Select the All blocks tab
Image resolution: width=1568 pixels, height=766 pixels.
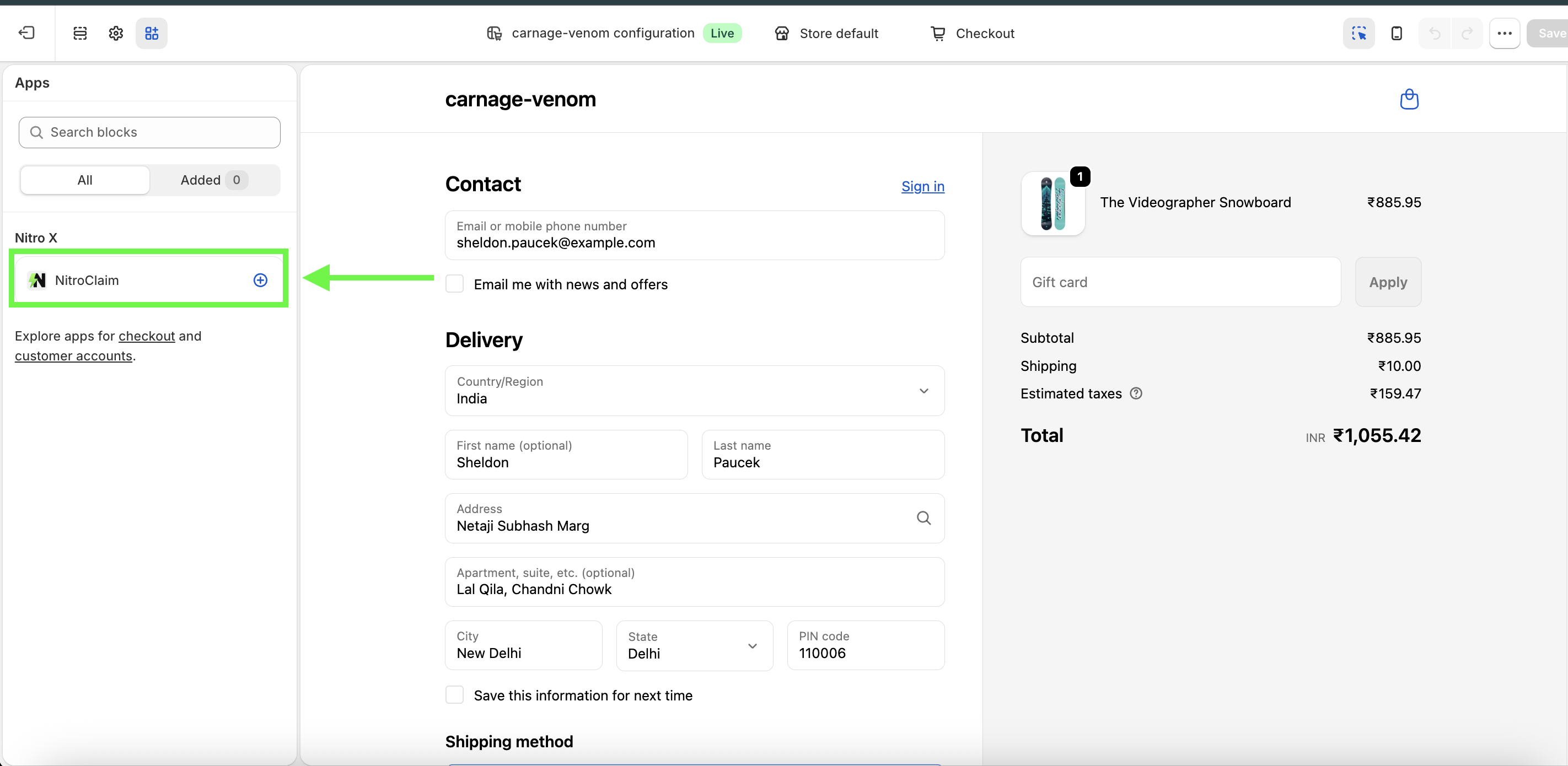point(84,180)
